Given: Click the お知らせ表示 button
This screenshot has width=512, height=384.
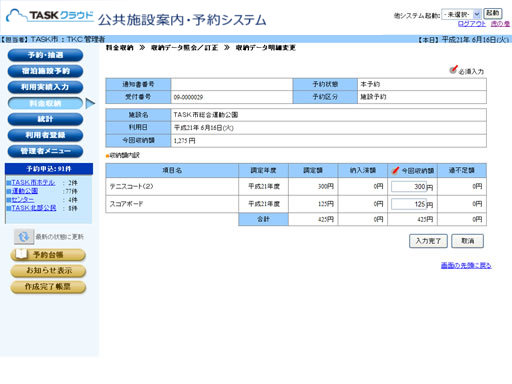Looking at the screenshot, I should 48,271.
